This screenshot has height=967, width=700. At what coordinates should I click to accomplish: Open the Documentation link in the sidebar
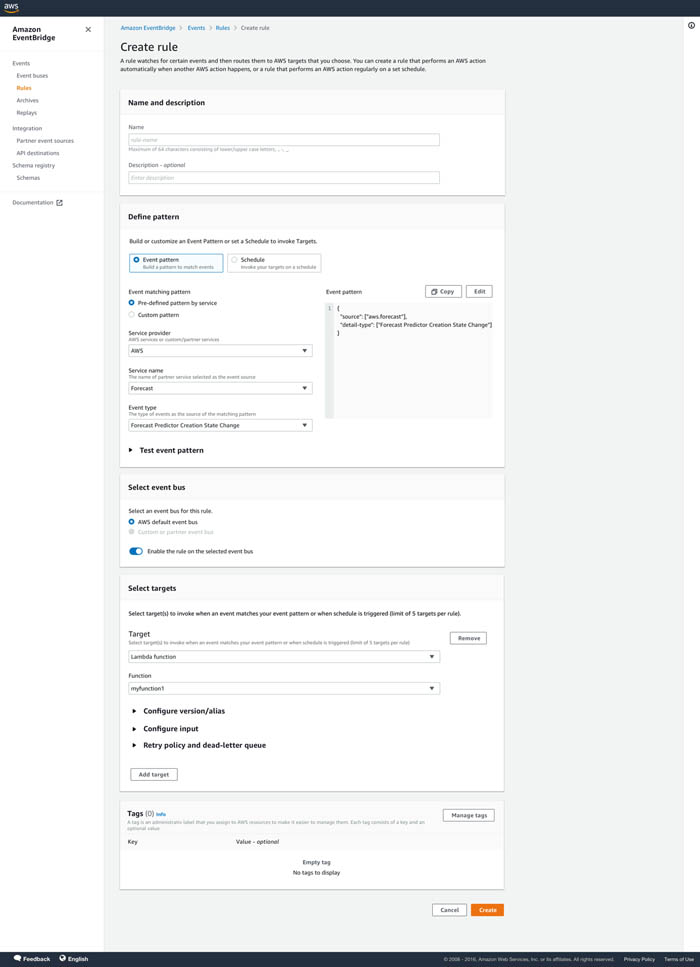[x=33, y=203]
